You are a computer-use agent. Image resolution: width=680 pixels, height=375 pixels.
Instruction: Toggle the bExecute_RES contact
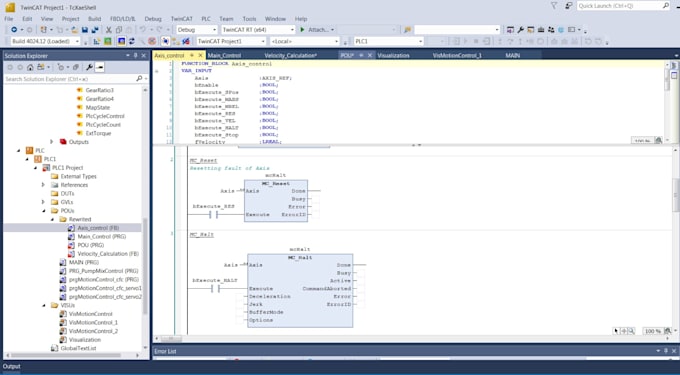pyautogui.click(x=213, y=215)
